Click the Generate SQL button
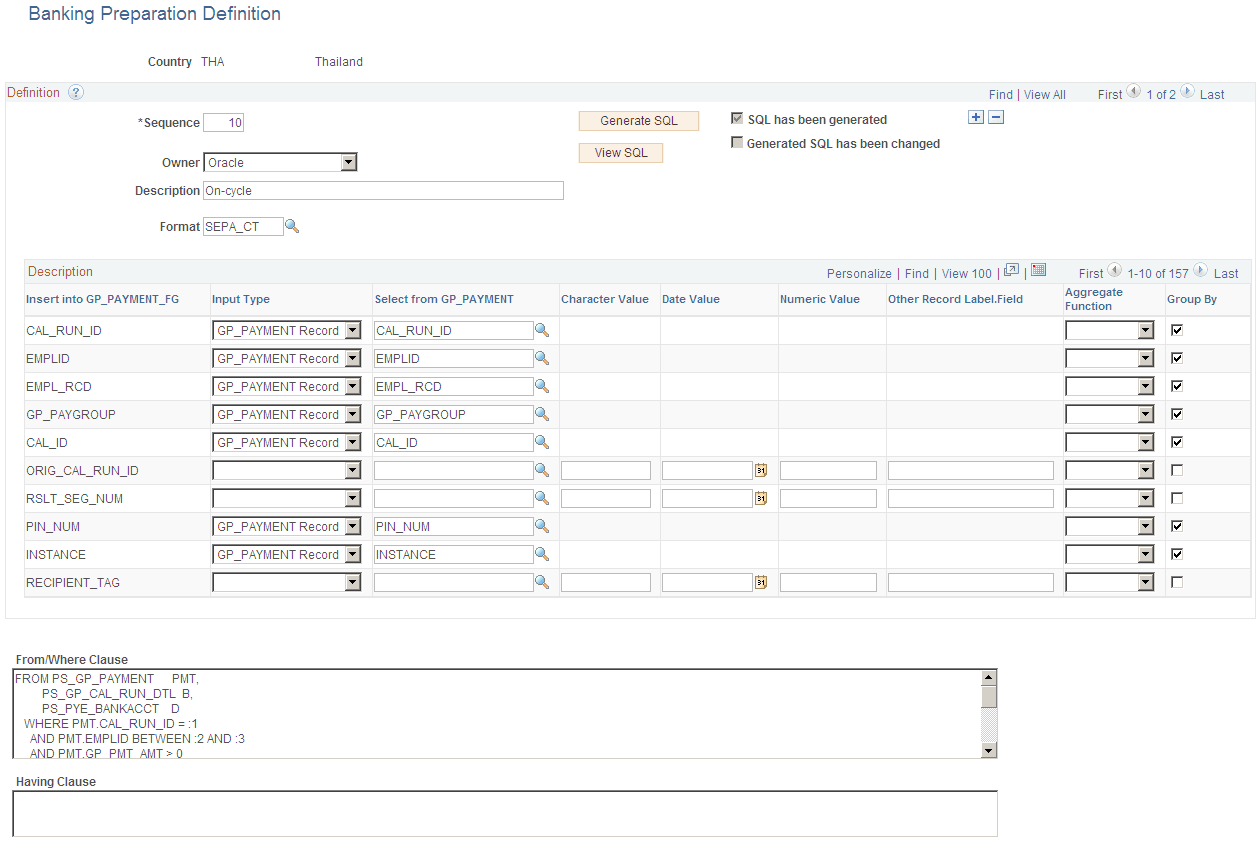 coord(638,120)
